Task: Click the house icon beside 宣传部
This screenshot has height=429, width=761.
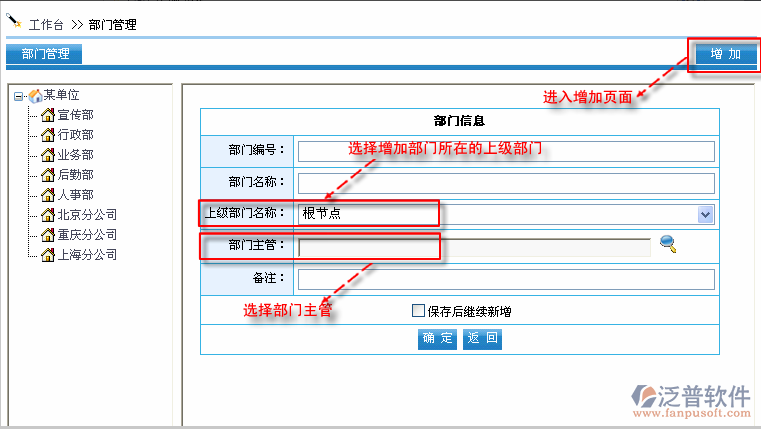Action: 48,115
